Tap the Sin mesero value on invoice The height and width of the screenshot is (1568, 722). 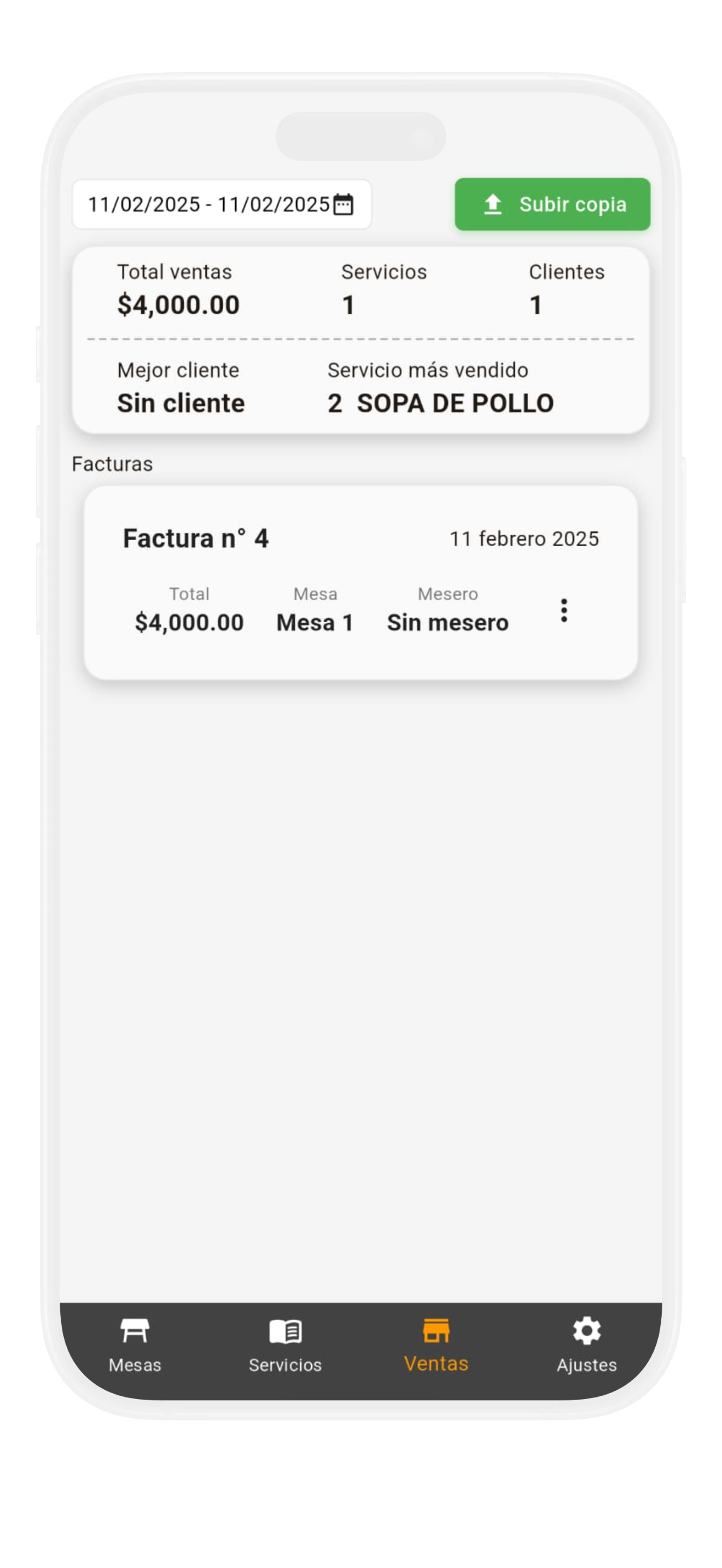447,623
